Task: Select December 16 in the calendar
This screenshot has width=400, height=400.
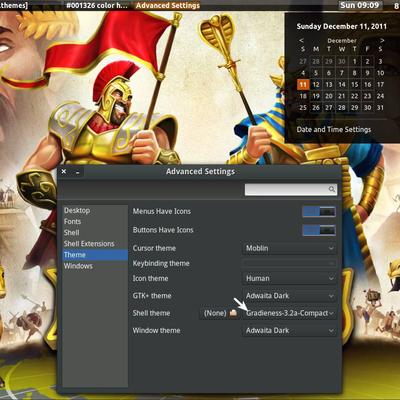Action: click(367, 84)
